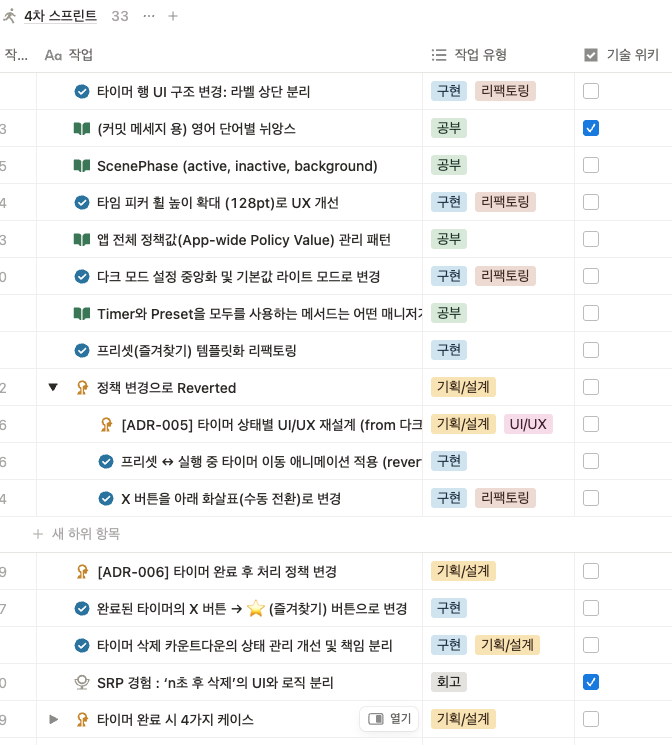Click the trophy icon beside SRP 경험 row
Image resolution: width=672 pixels, height=745 pixels.
point(82,683)
